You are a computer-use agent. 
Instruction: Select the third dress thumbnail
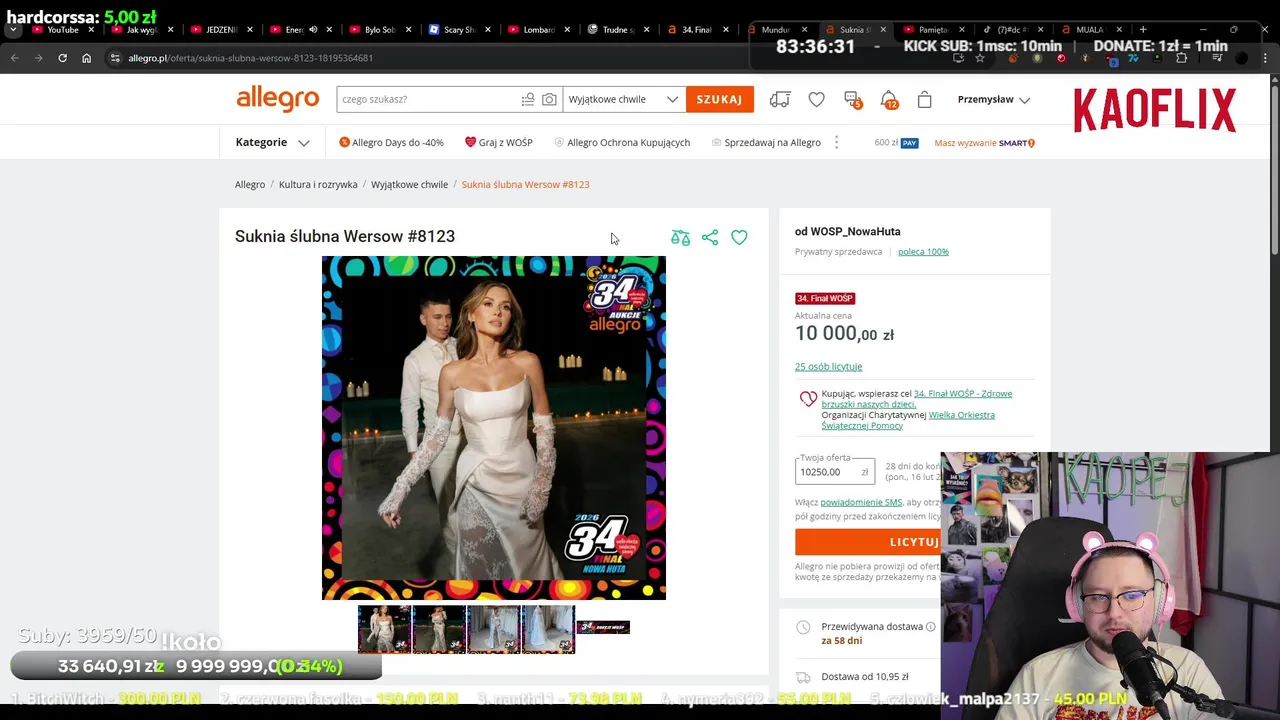(x=493, y=629)
